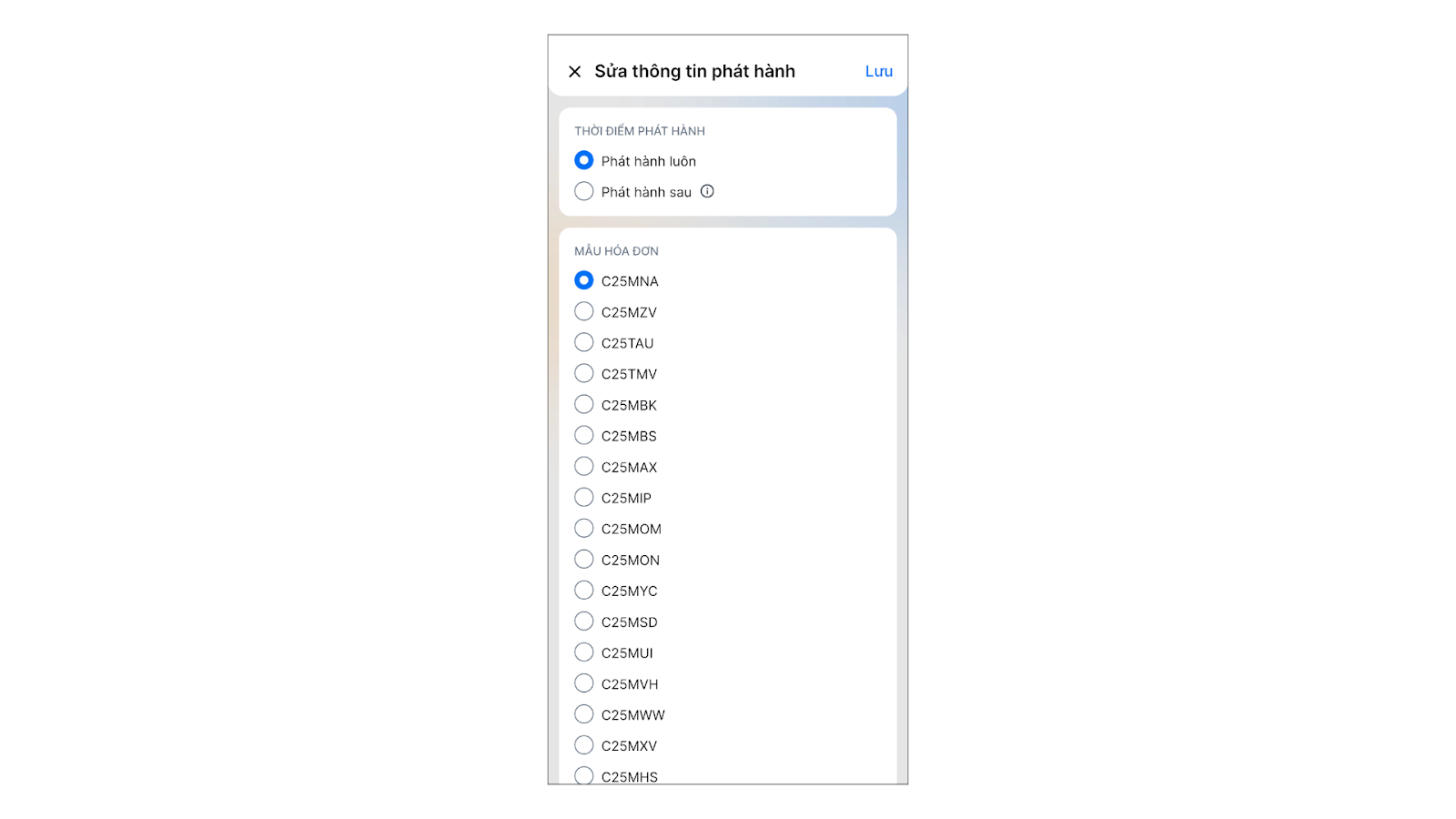Select the C25MVH invoice template
The height and width of the screenshot is (819, 1456).
point(584,682)
